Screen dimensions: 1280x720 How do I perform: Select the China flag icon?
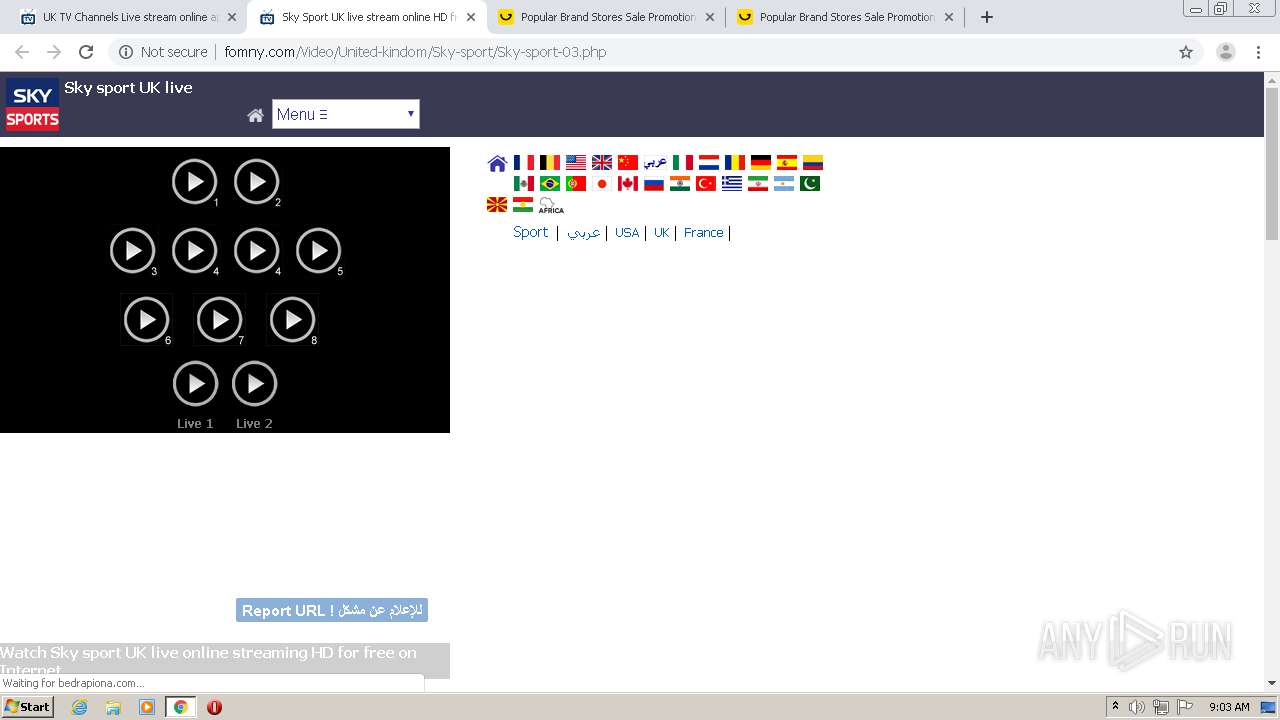628,162
